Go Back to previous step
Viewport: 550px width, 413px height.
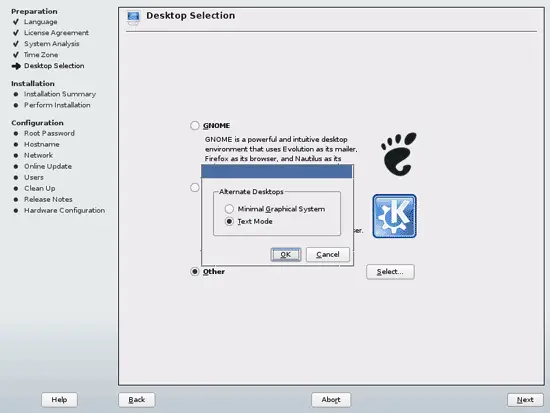click(x=137, y=400)
